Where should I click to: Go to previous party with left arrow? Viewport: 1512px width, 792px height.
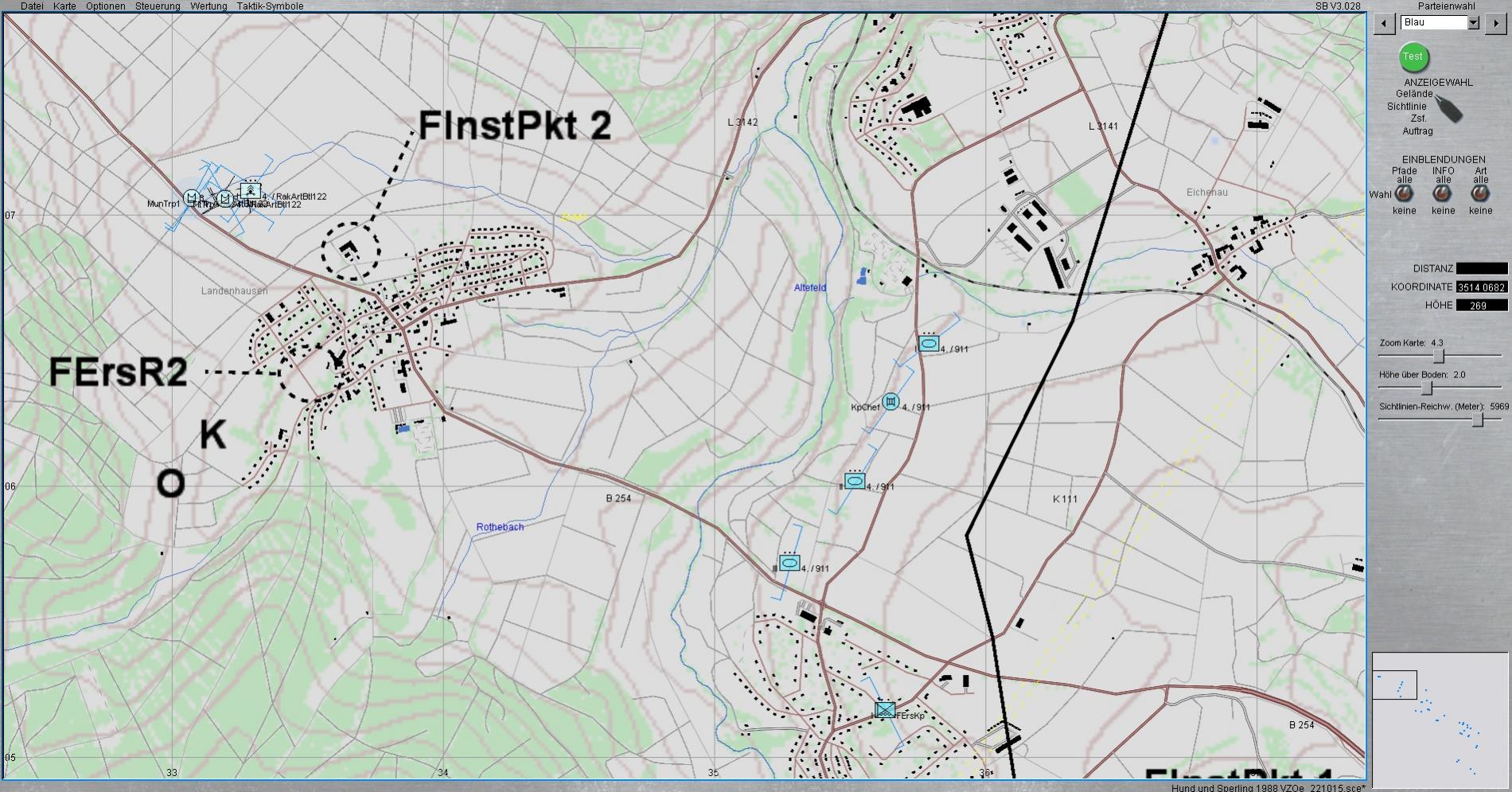pos(1385,23)
